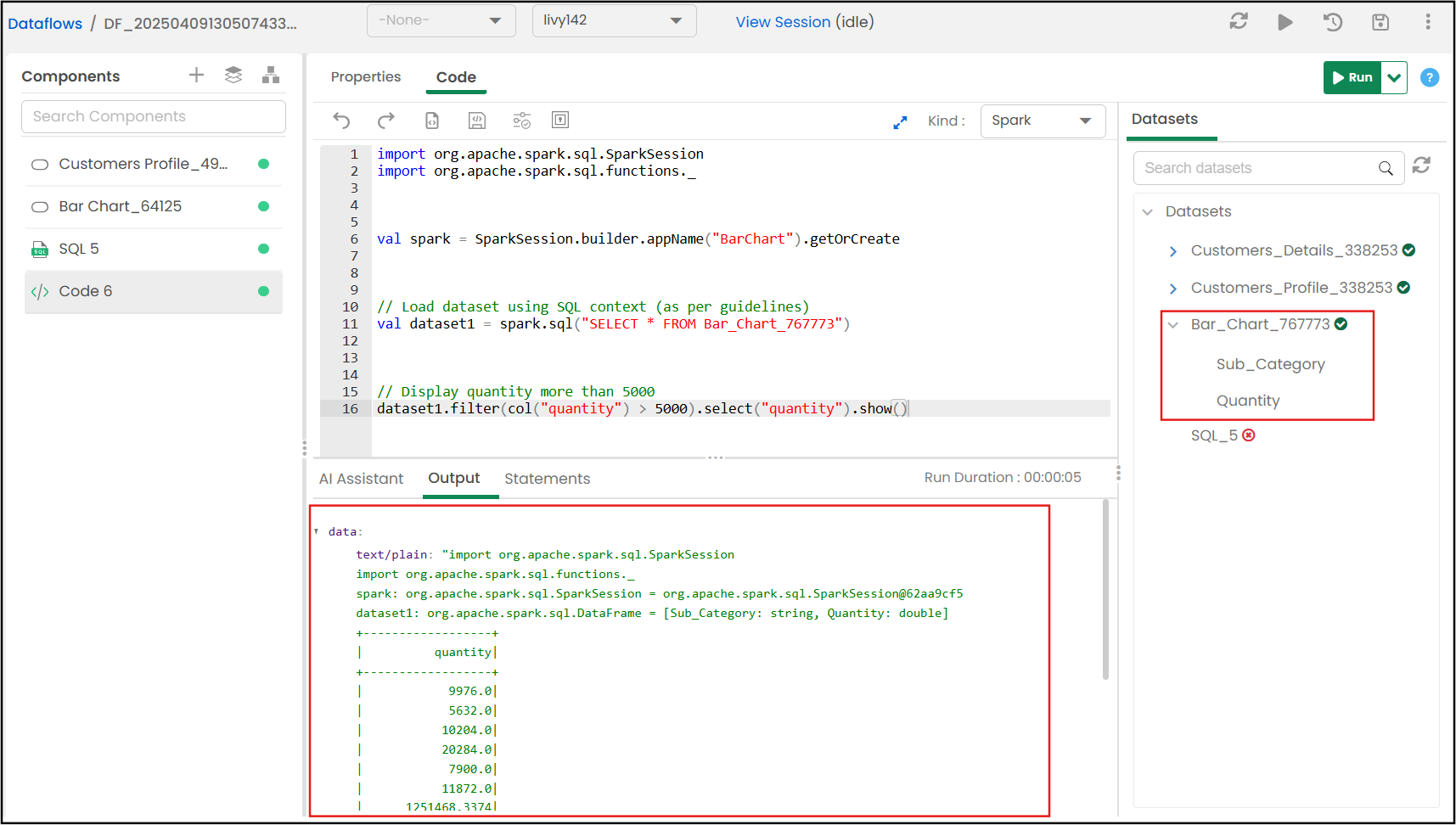This screenshot has height=825, width=1456.
Task: Expand Customers_Details_338253 dataset
Action: (x=1173, y=251)
